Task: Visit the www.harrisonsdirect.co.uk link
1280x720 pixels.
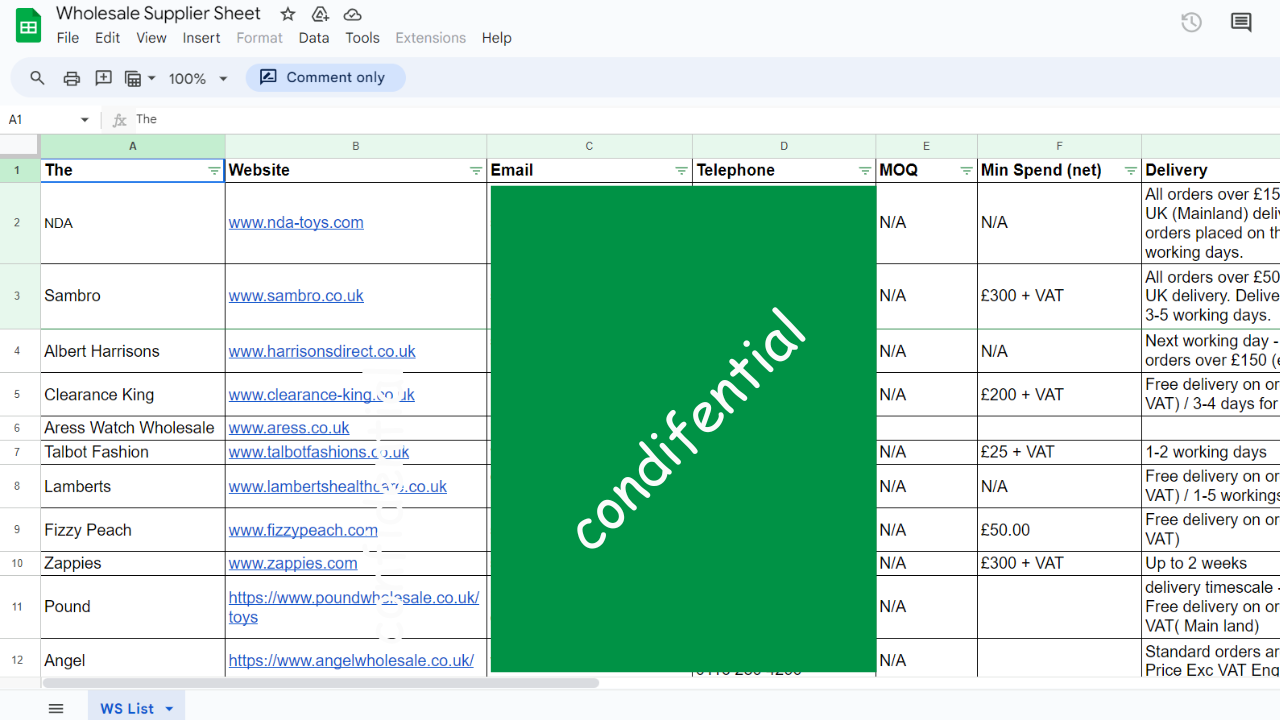Action: point(322,352)
